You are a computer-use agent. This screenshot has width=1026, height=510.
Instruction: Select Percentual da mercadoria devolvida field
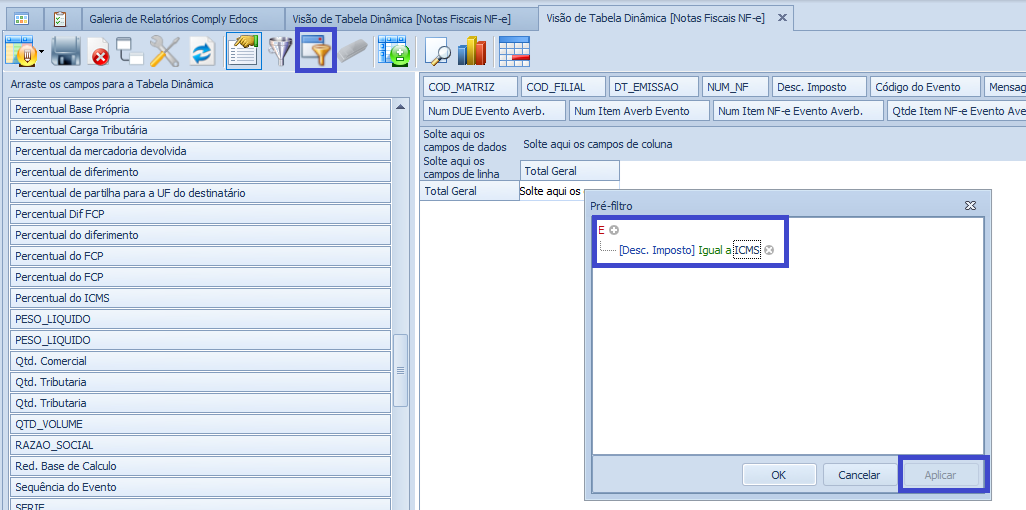click(200, 151)
